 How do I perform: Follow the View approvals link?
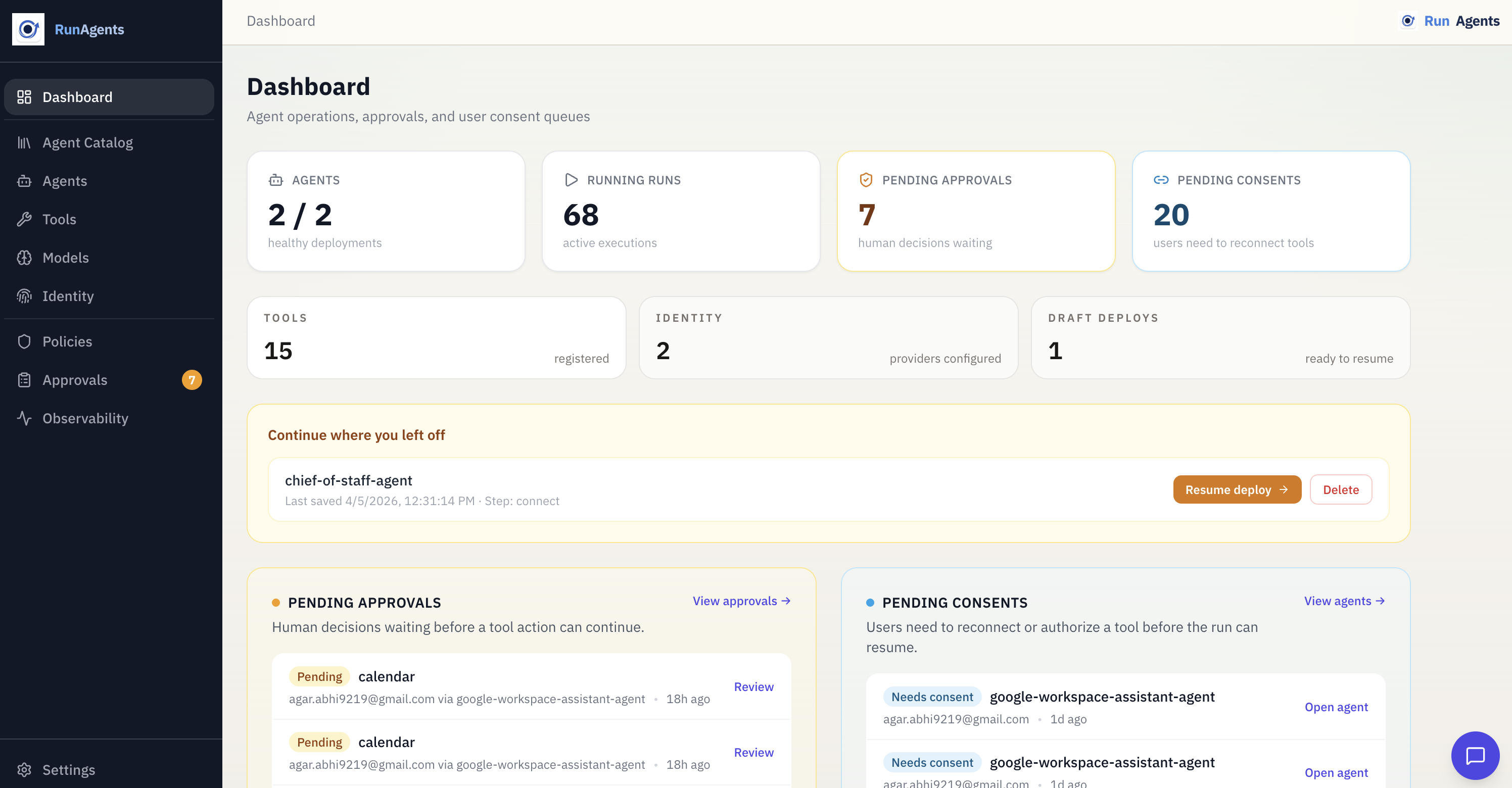coord(741,600)
